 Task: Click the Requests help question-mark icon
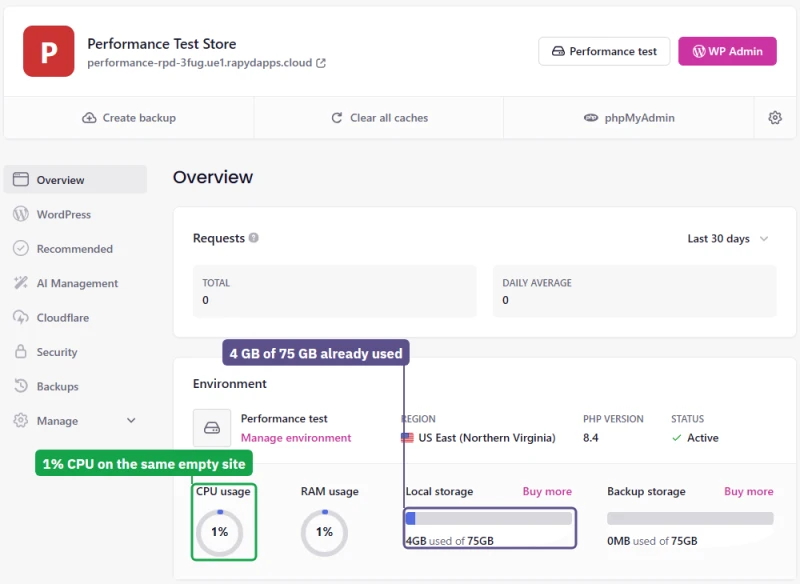pyautogui.click(x=254, y=238)
